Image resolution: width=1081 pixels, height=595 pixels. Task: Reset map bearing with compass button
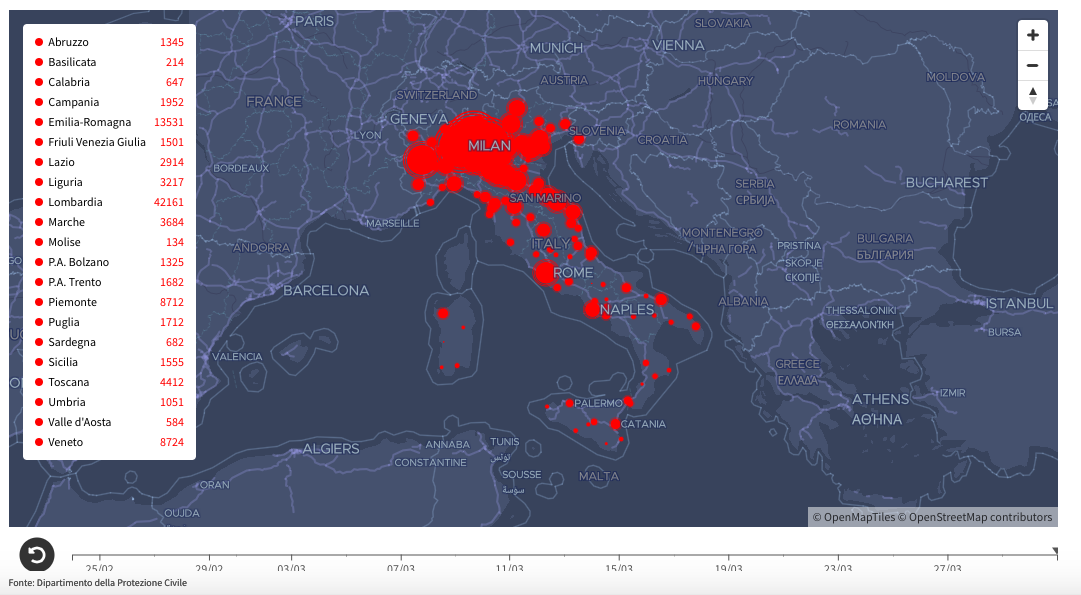coord(1033,95)
